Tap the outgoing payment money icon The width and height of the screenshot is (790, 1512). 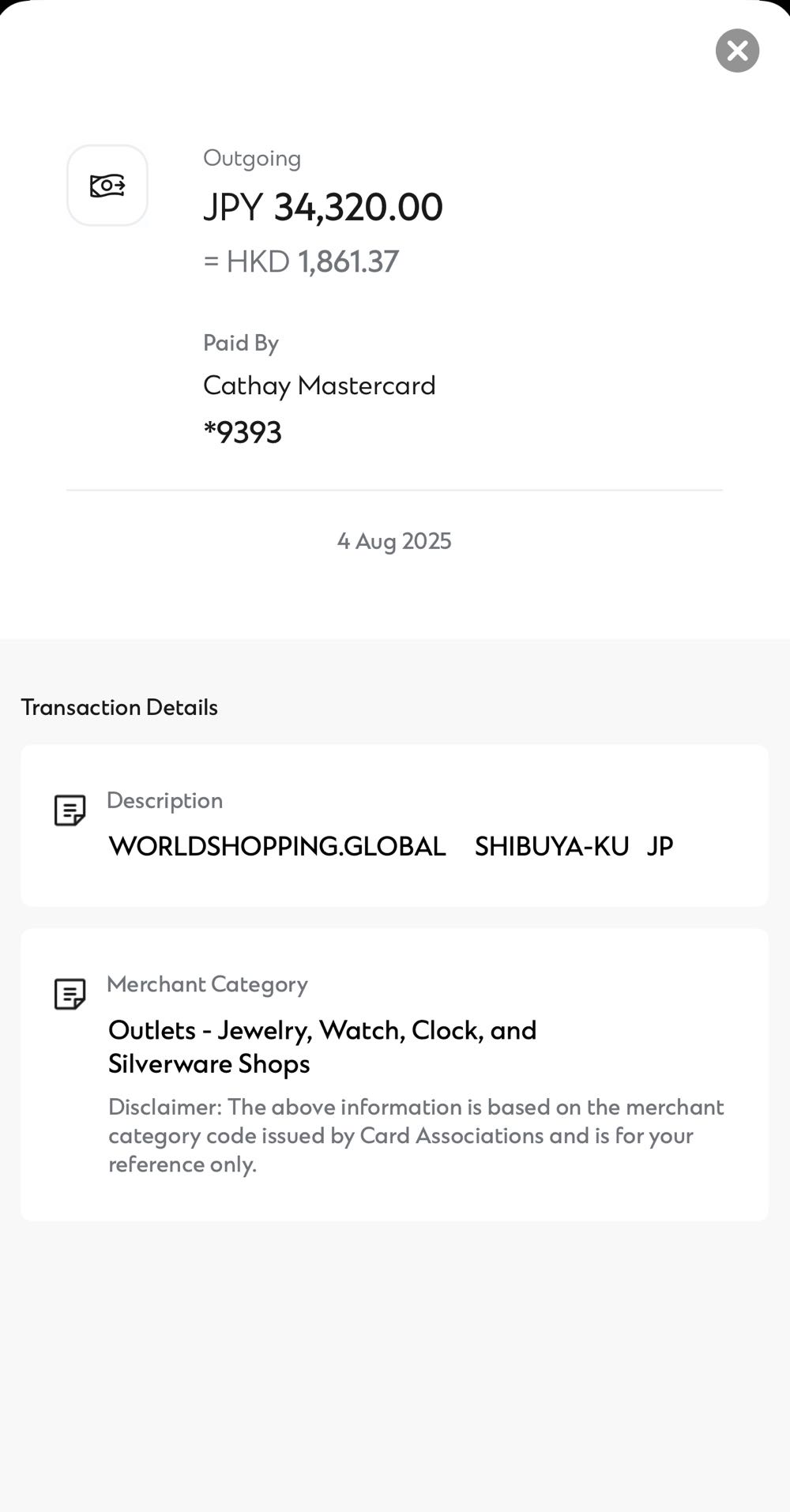click(x=107, y=186)
